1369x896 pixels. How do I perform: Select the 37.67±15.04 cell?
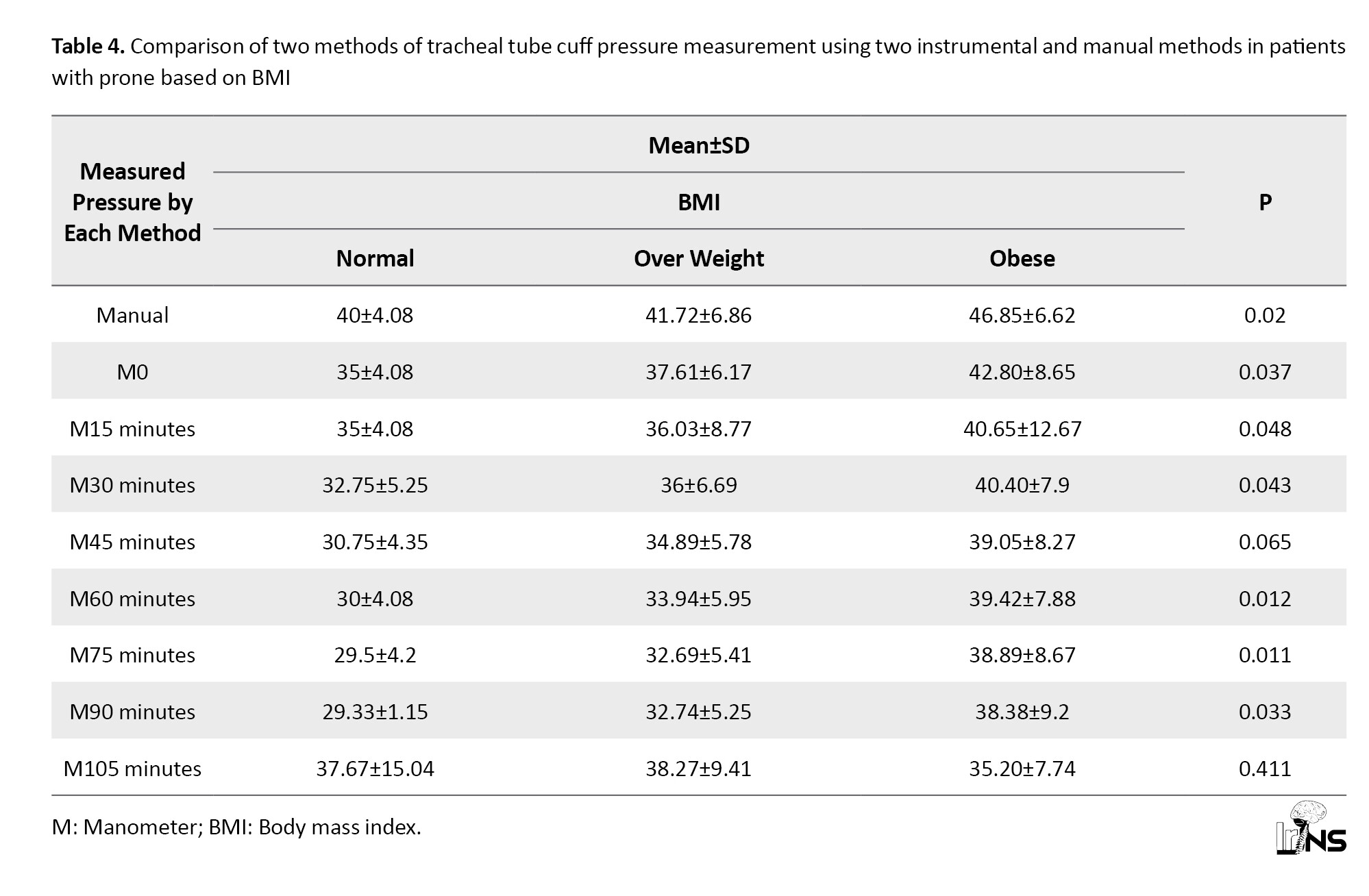pos(375,769)
